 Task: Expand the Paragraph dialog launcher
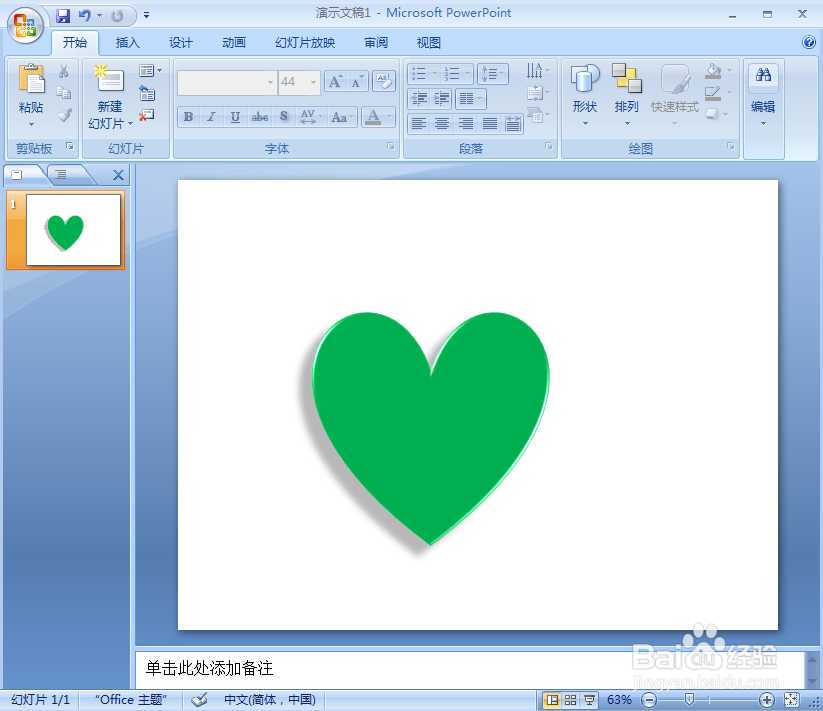point(548,146)
